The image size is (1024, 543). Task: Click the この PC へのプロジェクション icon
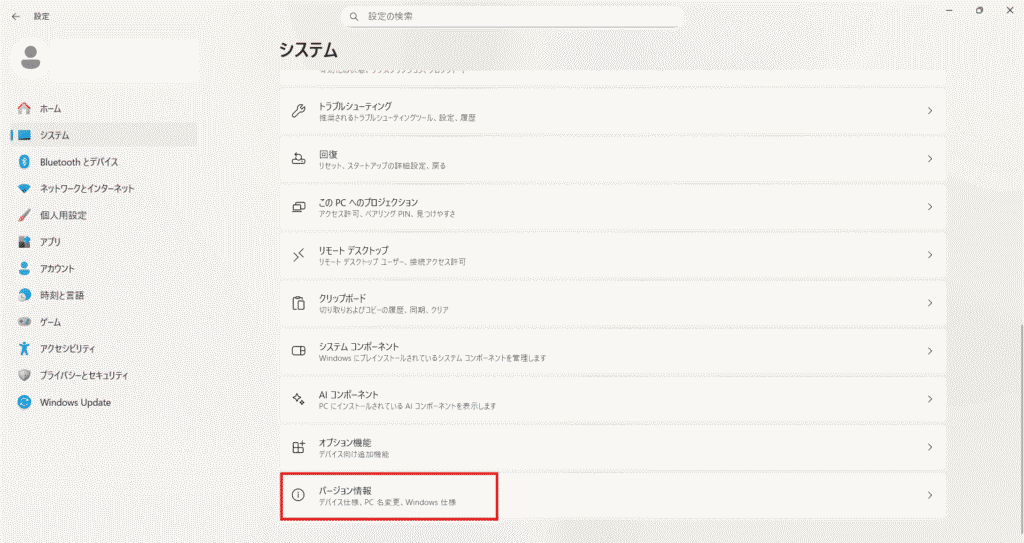298,207
